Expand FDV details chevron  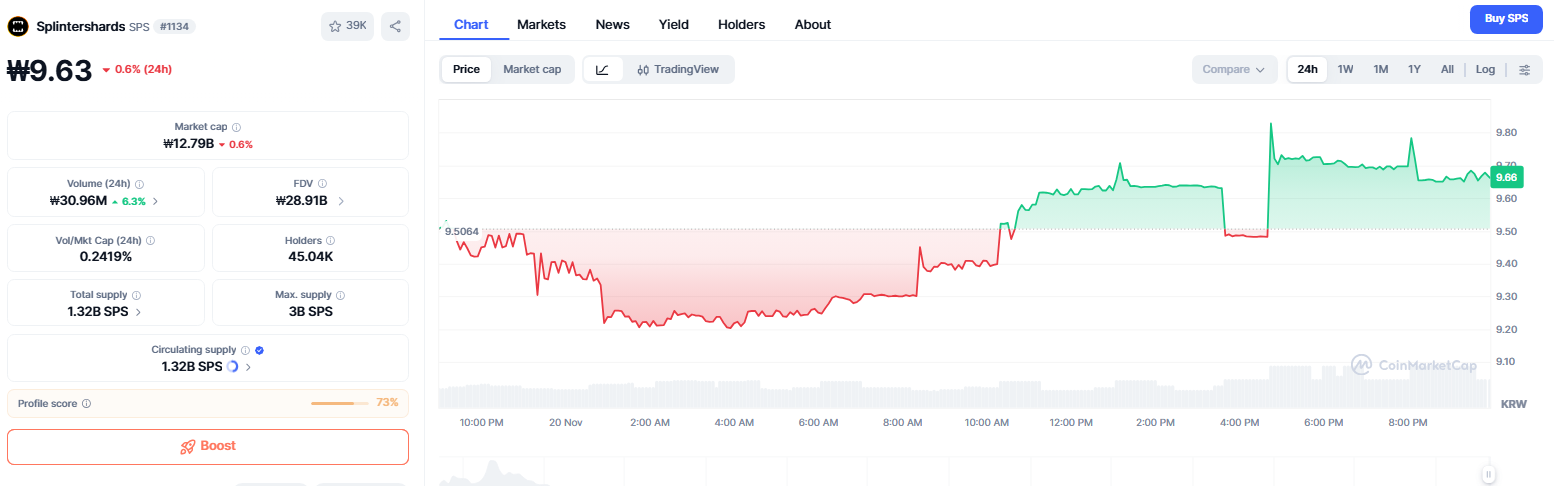(342, 201)
